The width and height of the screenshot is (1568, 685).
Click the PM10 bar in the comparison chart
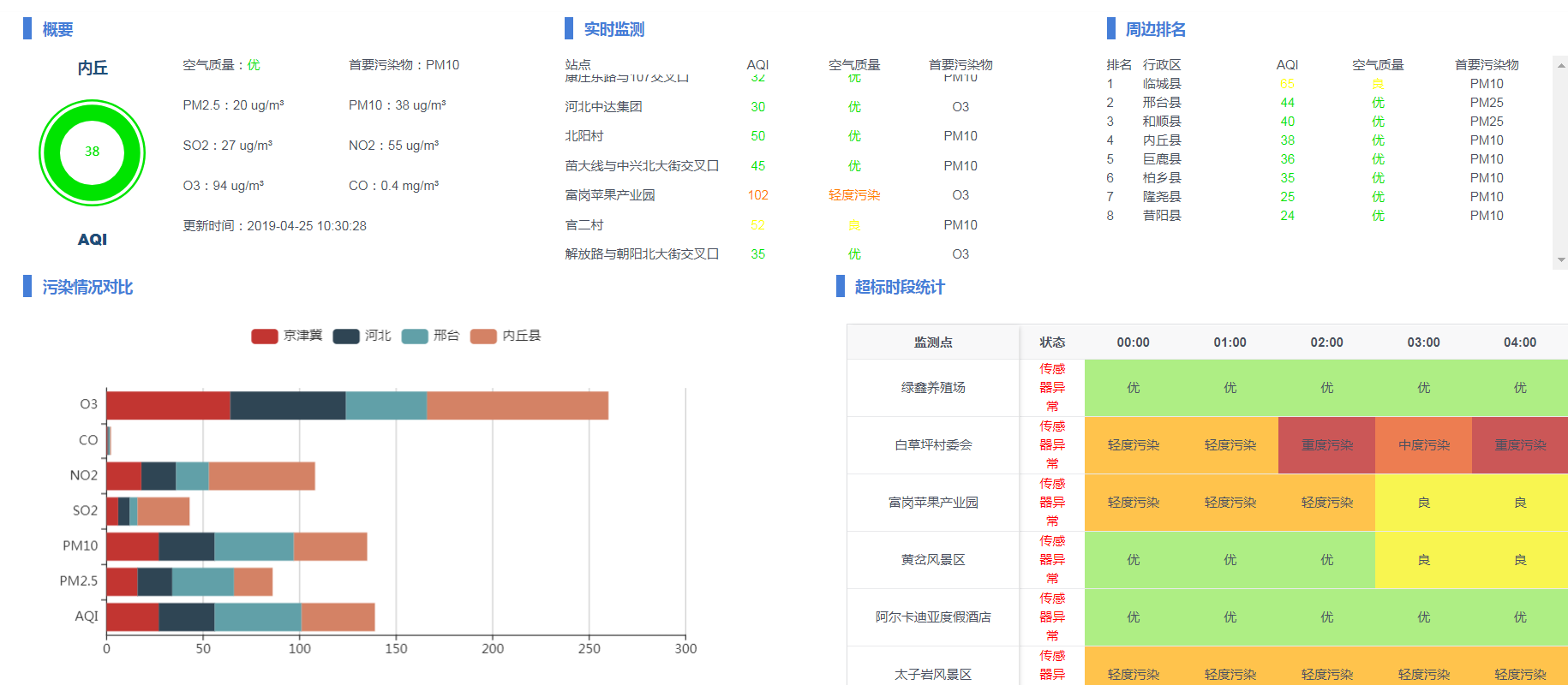coord(236,546)
